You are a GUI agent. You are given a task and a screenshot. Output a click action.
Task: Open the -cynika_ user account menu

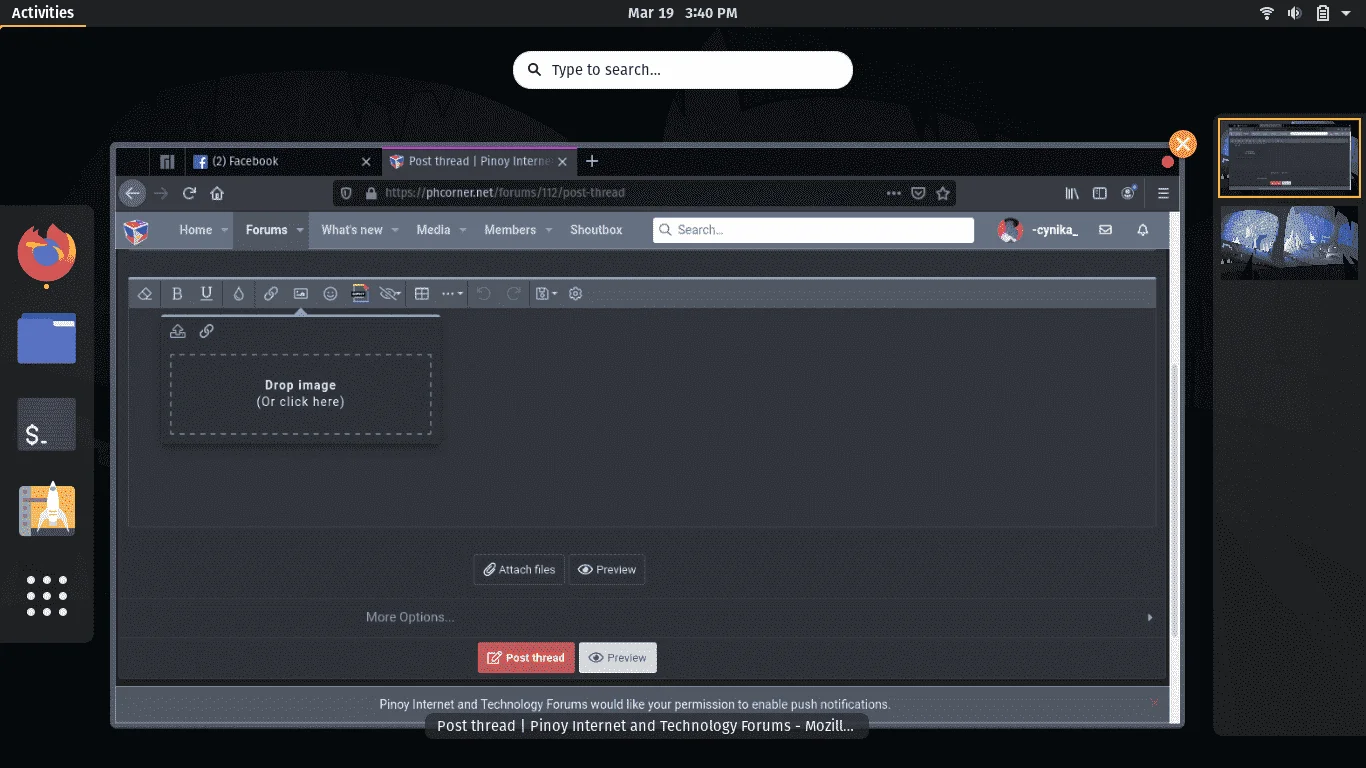1038,230
